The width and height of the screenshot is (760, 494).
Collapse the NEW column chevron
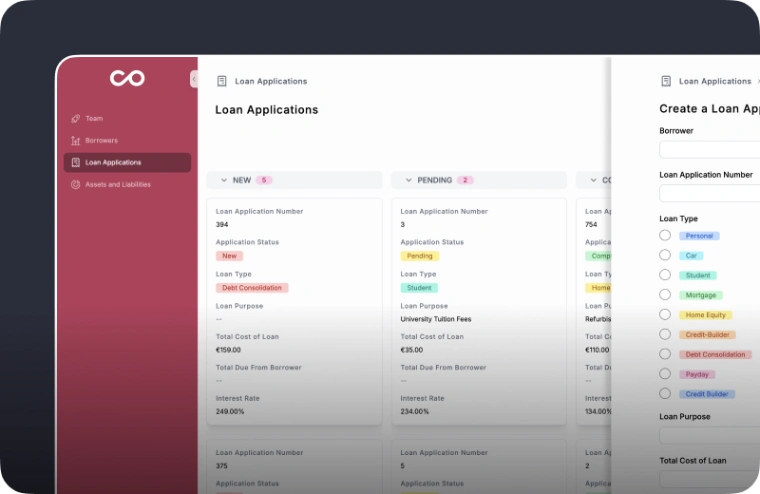coord(223,180)
